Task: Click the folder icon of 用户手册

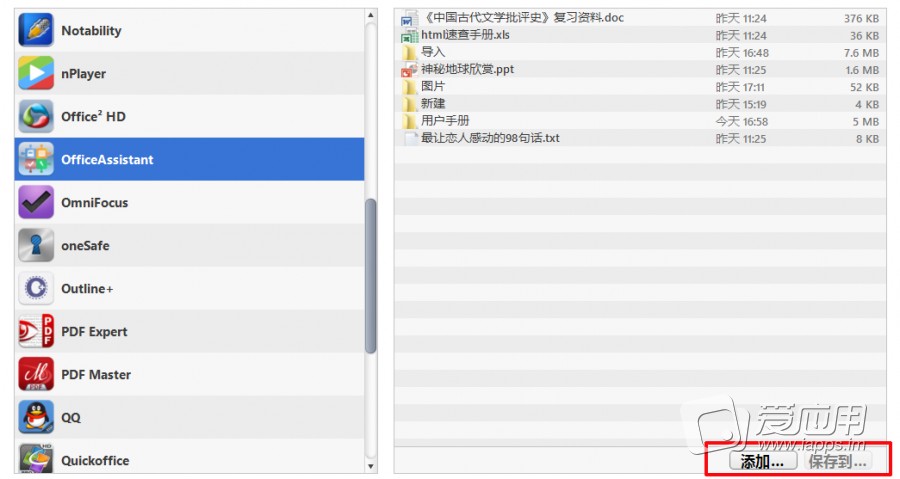Action: pyautogui.click(x=409, y=122)
